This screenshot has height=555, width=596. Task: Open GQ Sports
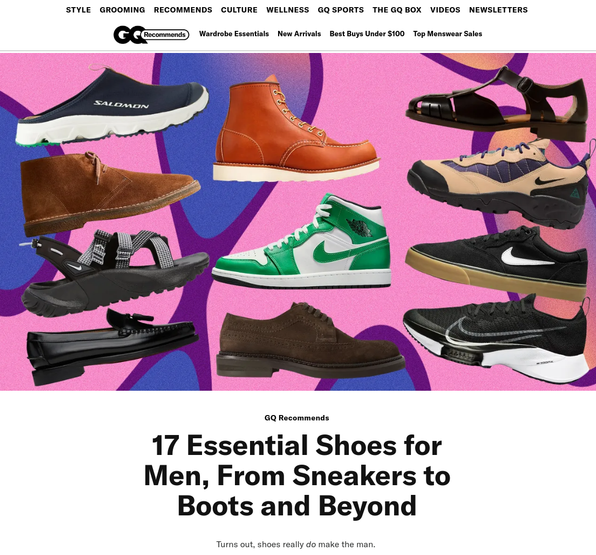pyautogui.click(x=341, y=10)
